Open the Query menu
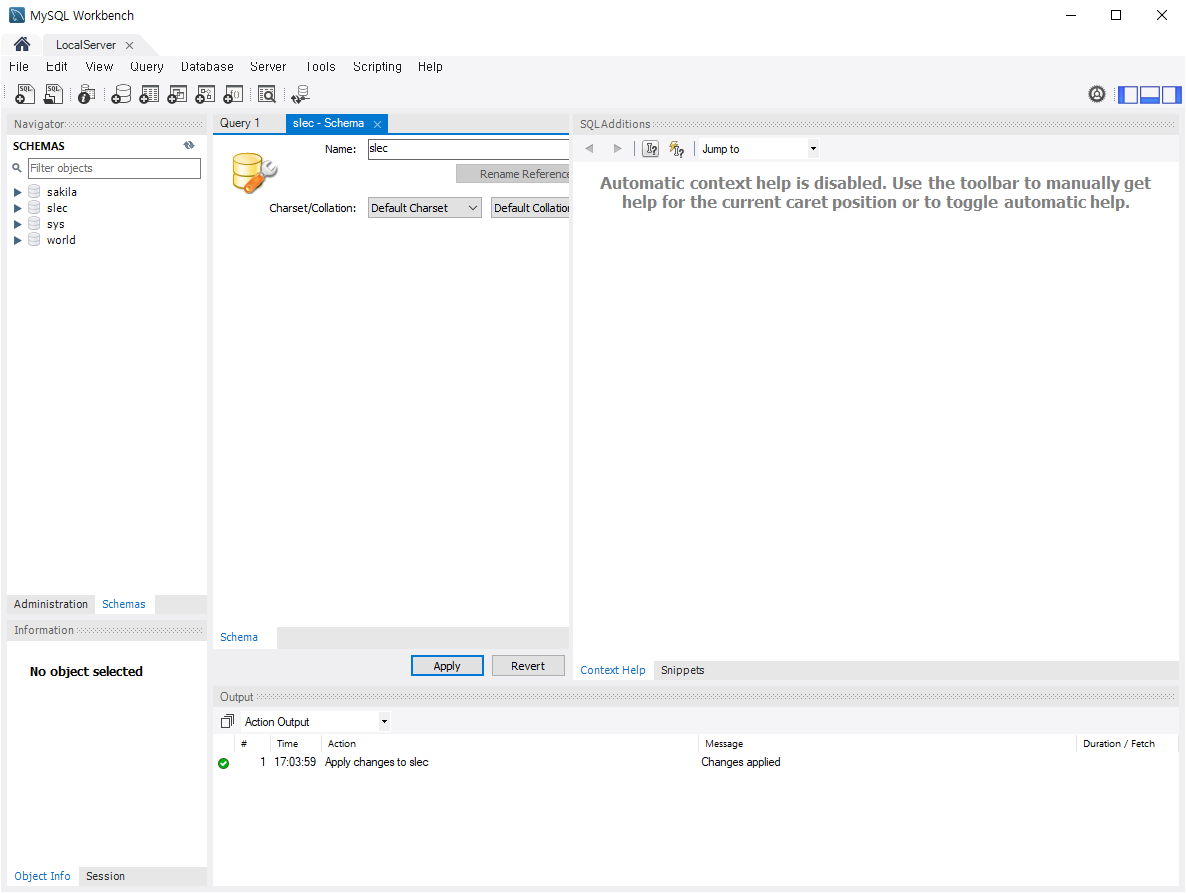 (147, 67)
